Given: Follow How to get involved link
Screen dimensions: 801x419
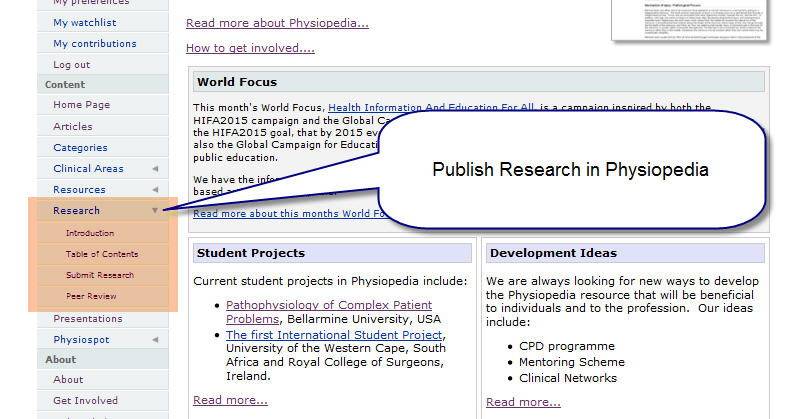Looking at the screenshot, I should coord(250,48).
